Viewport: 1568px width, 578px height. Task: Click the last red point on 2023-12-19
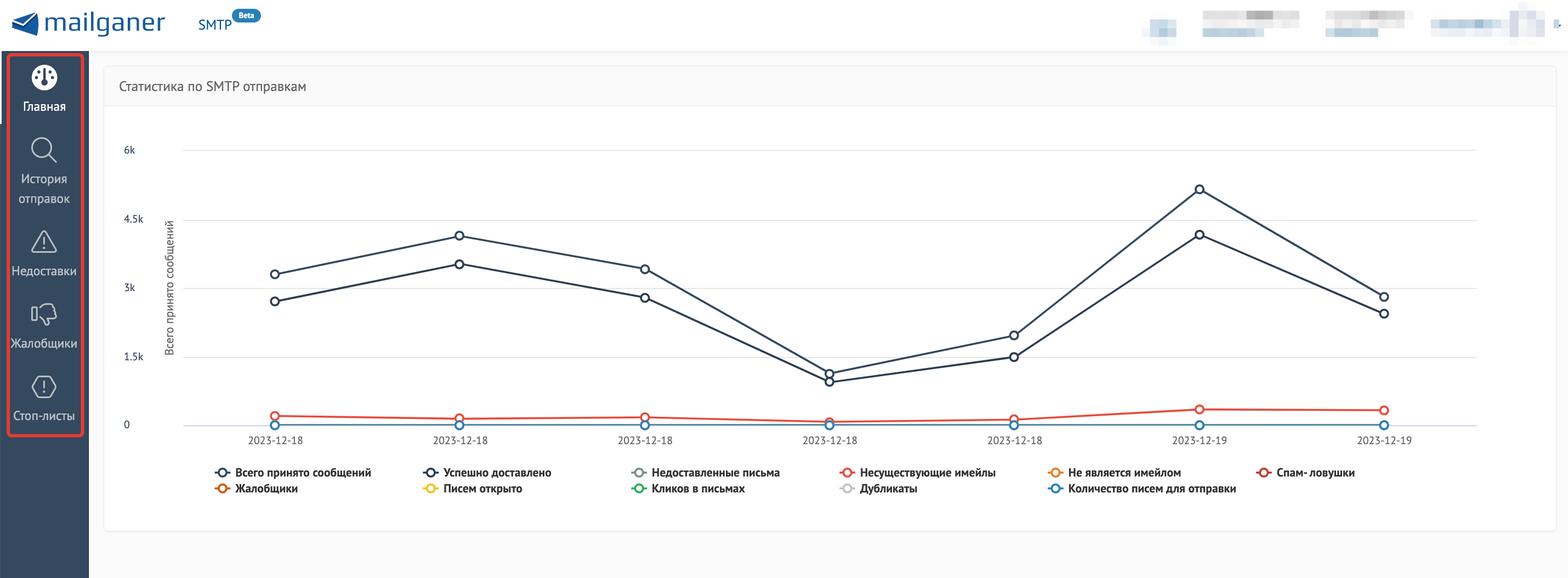pyautogui.click(x=1384, y=411)
